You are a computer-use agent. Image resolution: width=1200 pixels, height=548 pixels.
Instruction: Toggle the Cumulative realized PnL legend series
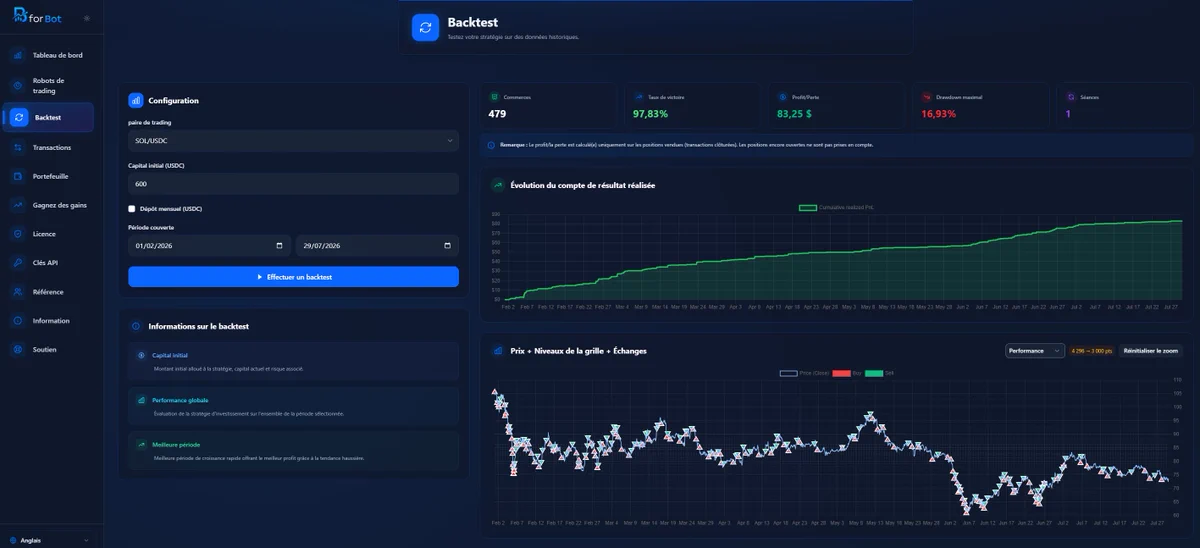coord(838,207)
